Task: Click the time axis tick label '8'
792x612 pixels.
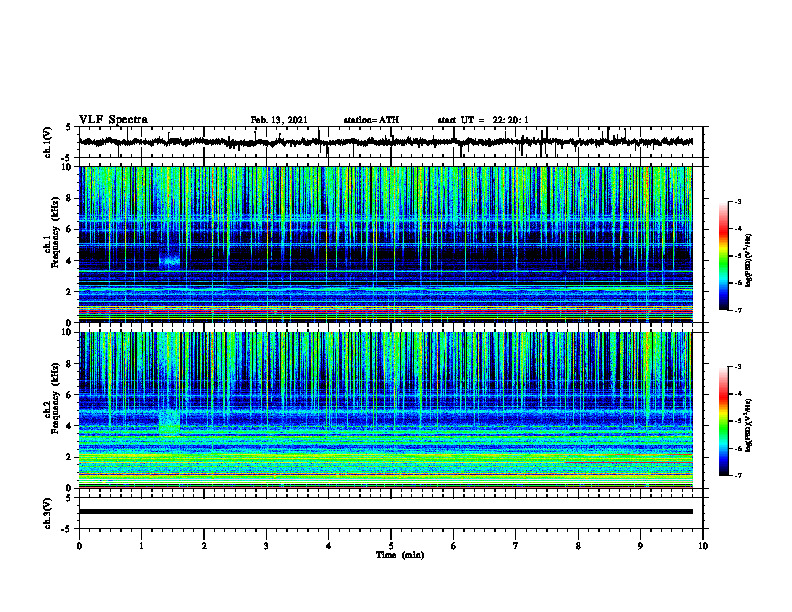Action: pos(578,546)
